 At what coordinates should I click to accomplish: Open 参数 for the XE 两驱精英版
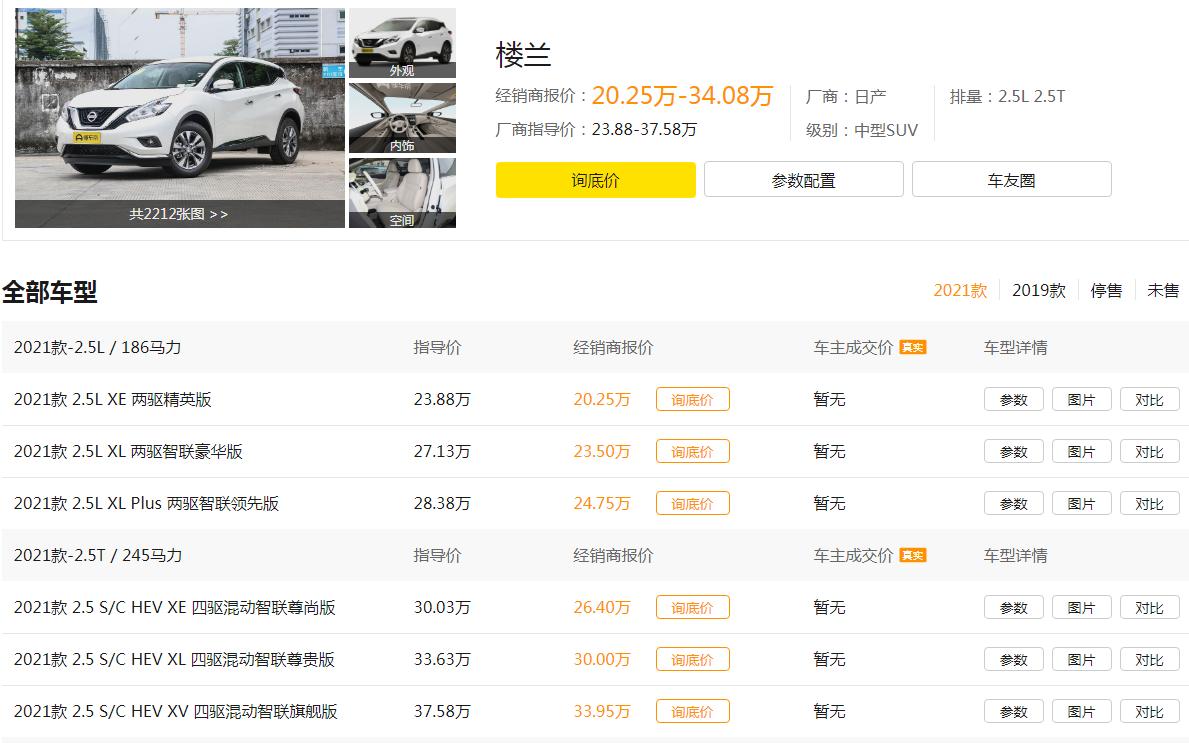tap(1013, 399)
